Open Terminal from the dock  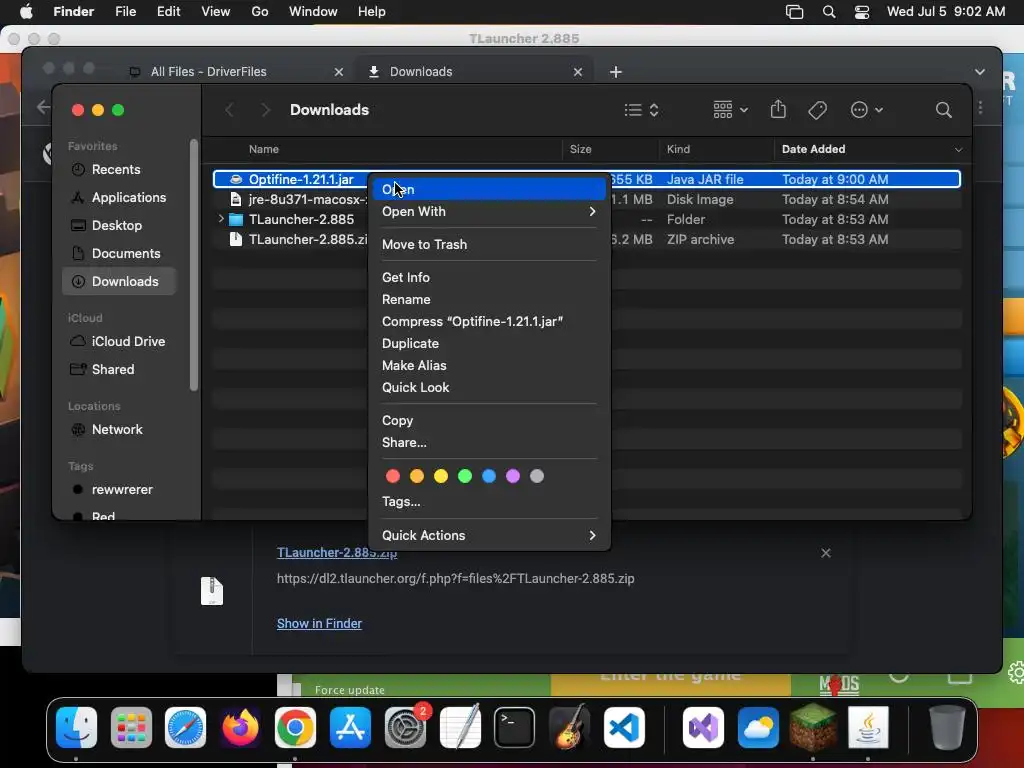[515, 727]
